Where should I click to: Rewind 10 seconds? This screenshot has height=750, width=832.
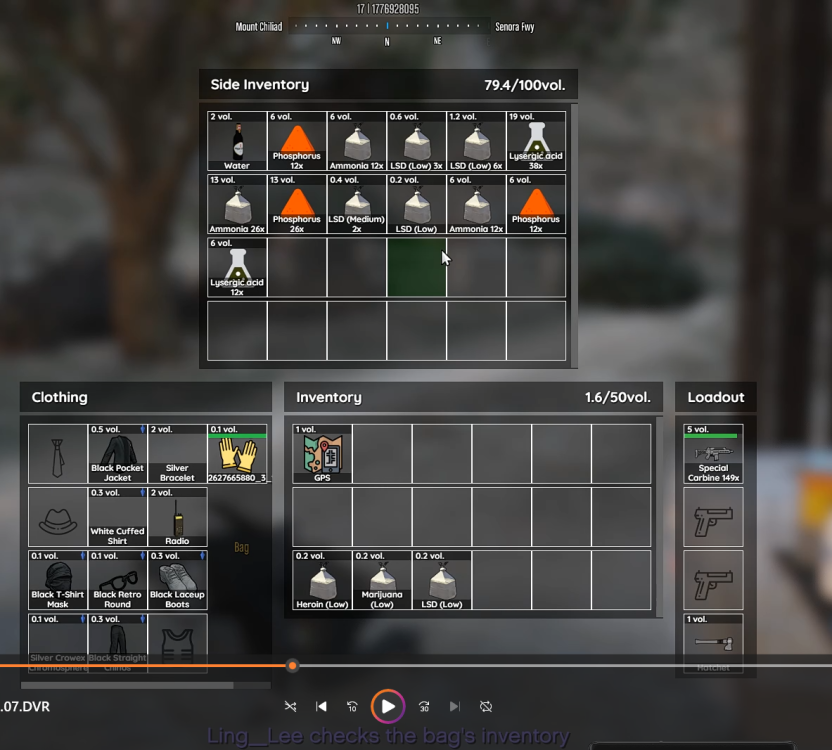coord(352,706)
